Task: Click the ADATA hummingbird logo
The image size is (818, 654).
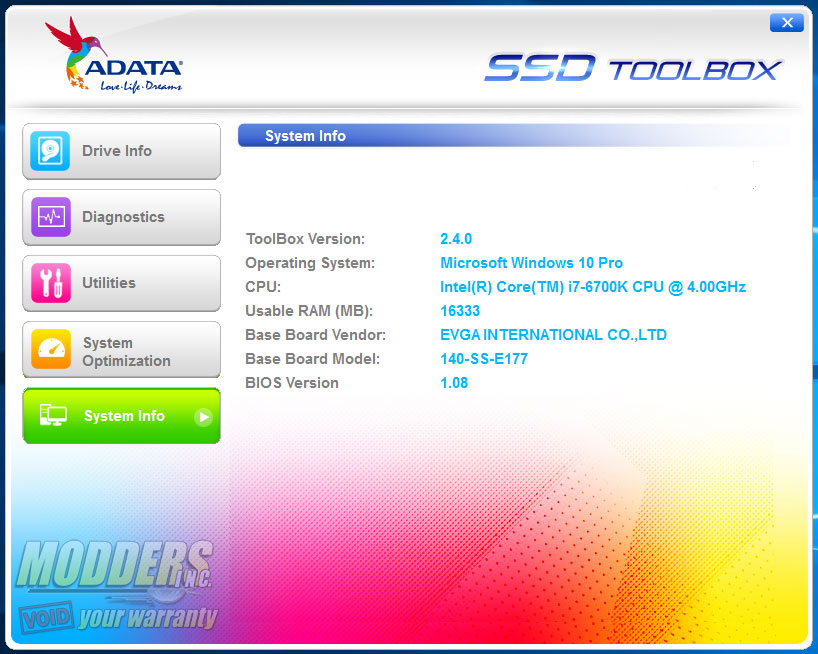Action: click(x=114, y=55)
